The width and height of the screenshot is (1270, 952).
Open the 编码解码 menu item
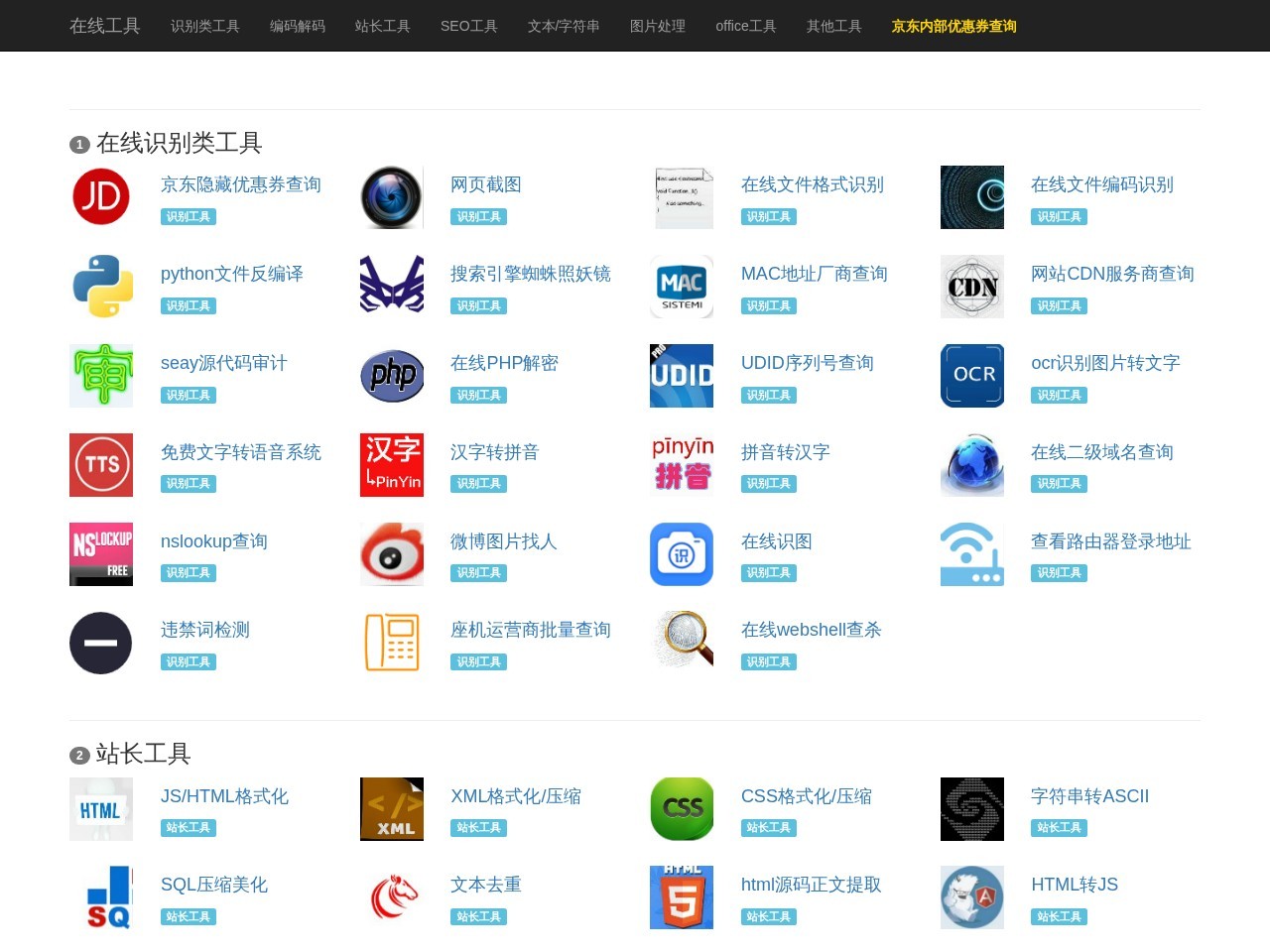click(x=297, y=26)
